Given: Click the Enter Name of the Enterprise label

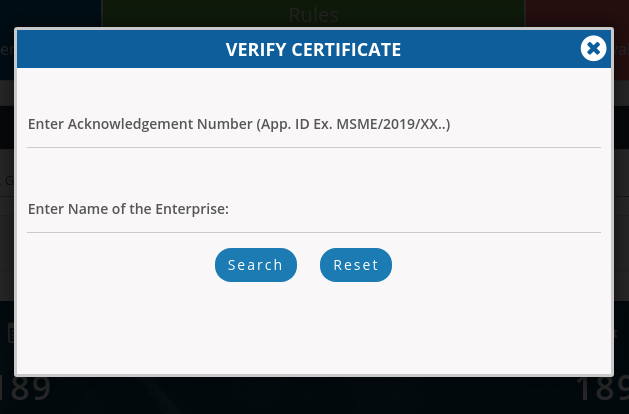Looking at the screenshot, I should (x=128, y=209).
